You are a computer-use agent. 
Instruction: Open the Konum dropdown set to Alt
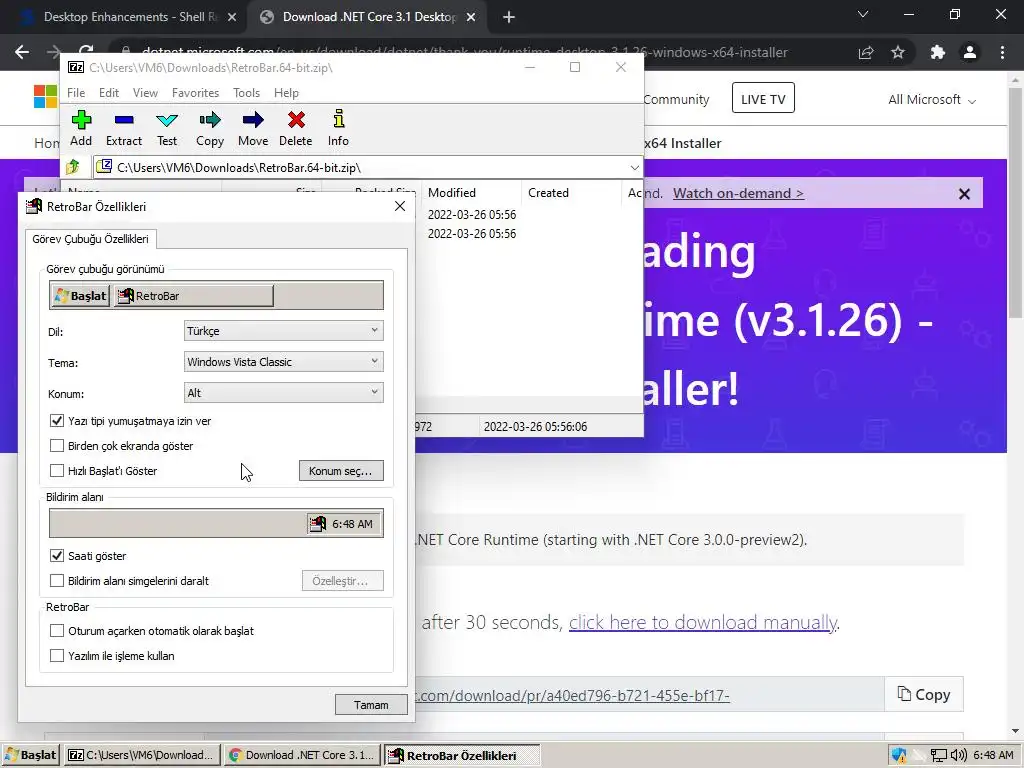tap(283, 392)
